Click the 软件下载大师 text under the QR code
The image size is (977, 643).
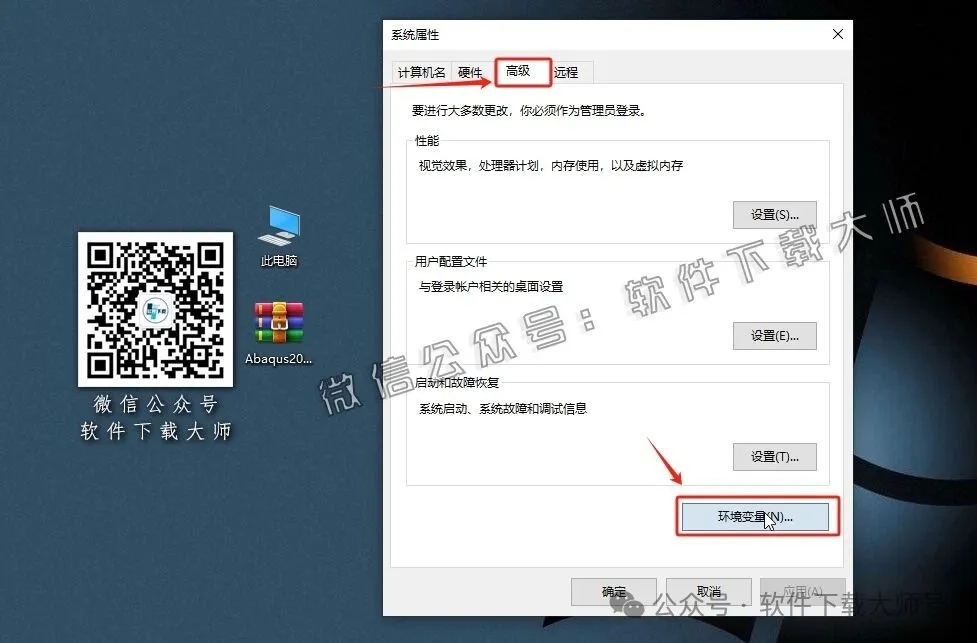tap(155, 432)
